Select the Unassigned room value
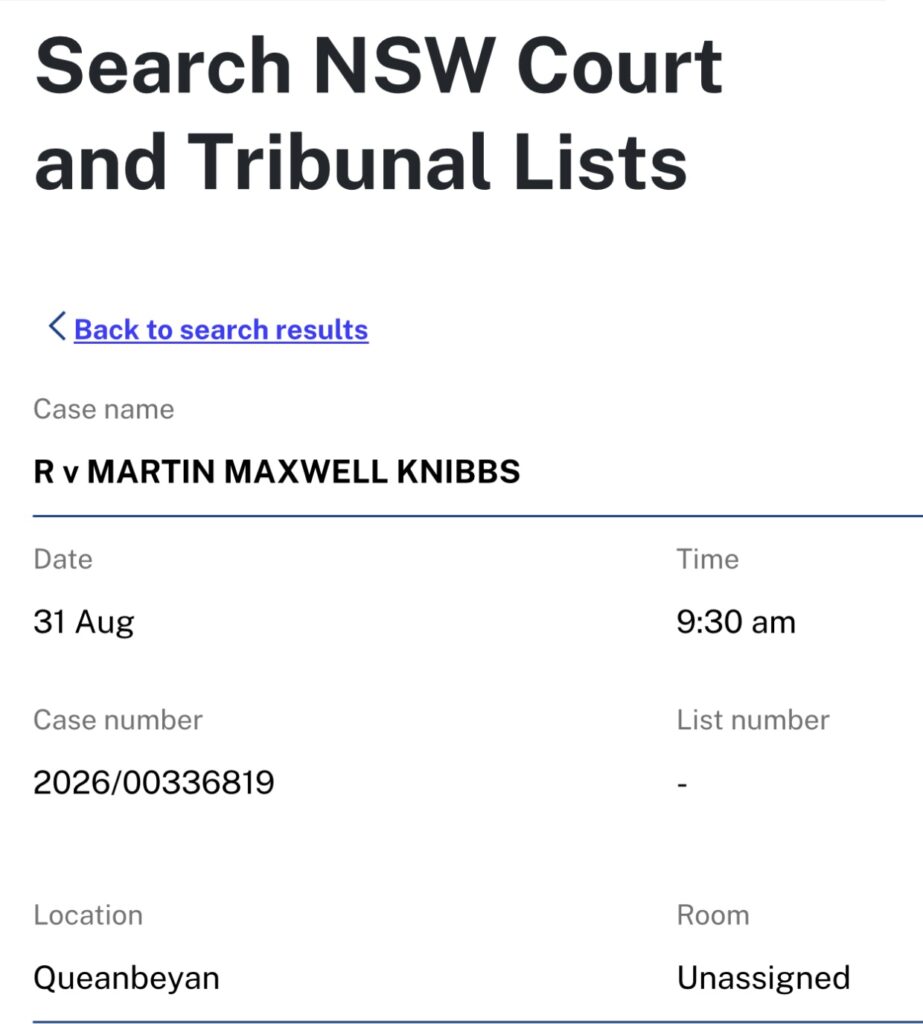Image resolution: width=923 pixels, height=1024 pixels. tap(763, 978)
